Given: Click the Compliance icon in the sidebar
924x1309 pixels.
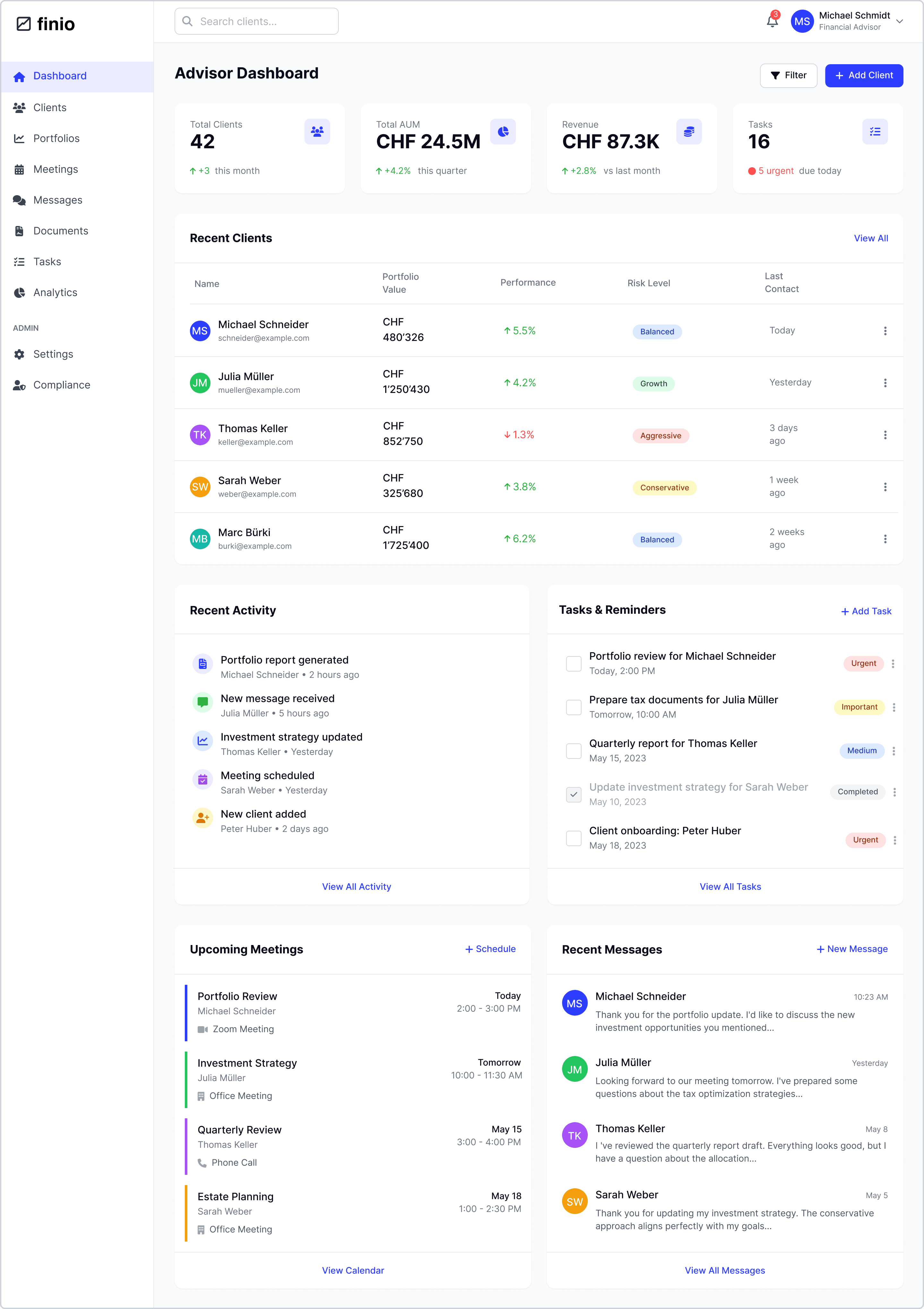Looking at the screenshot, I should pyautogui.click(x=19, y=385).
